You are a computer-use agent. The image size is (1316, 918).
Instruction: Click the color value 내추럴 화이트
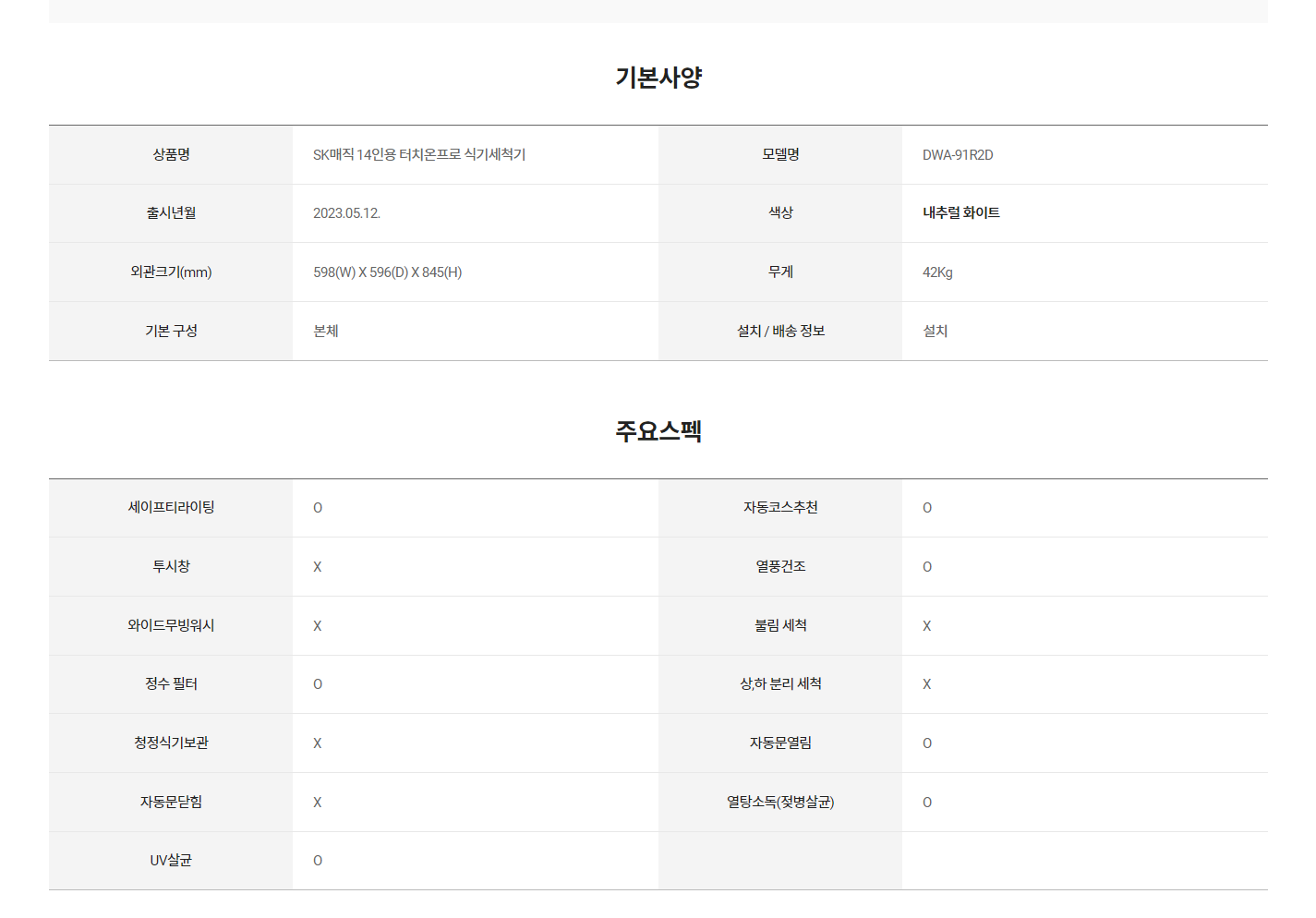961,212
